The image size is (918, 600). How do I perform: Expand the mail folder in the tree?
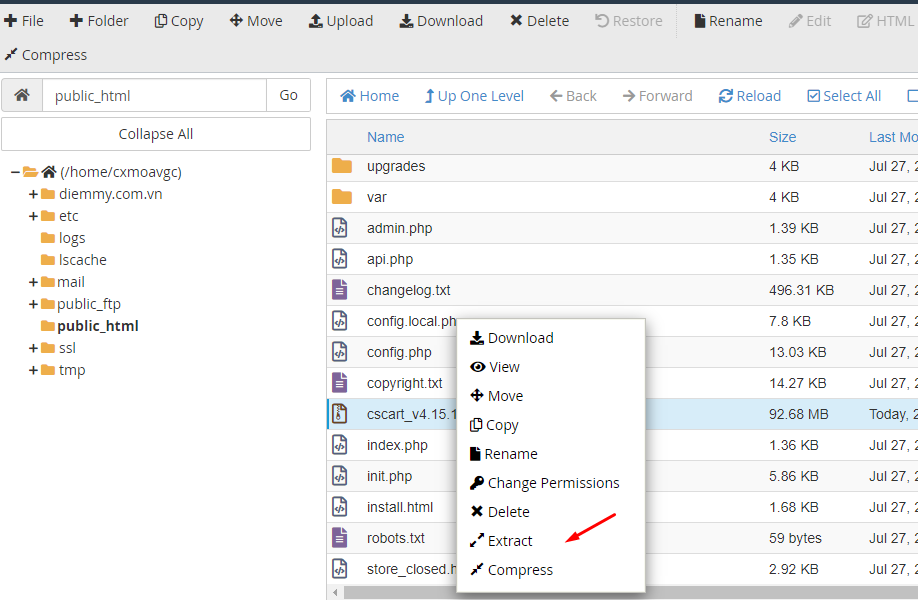click(x=33, y=282)
